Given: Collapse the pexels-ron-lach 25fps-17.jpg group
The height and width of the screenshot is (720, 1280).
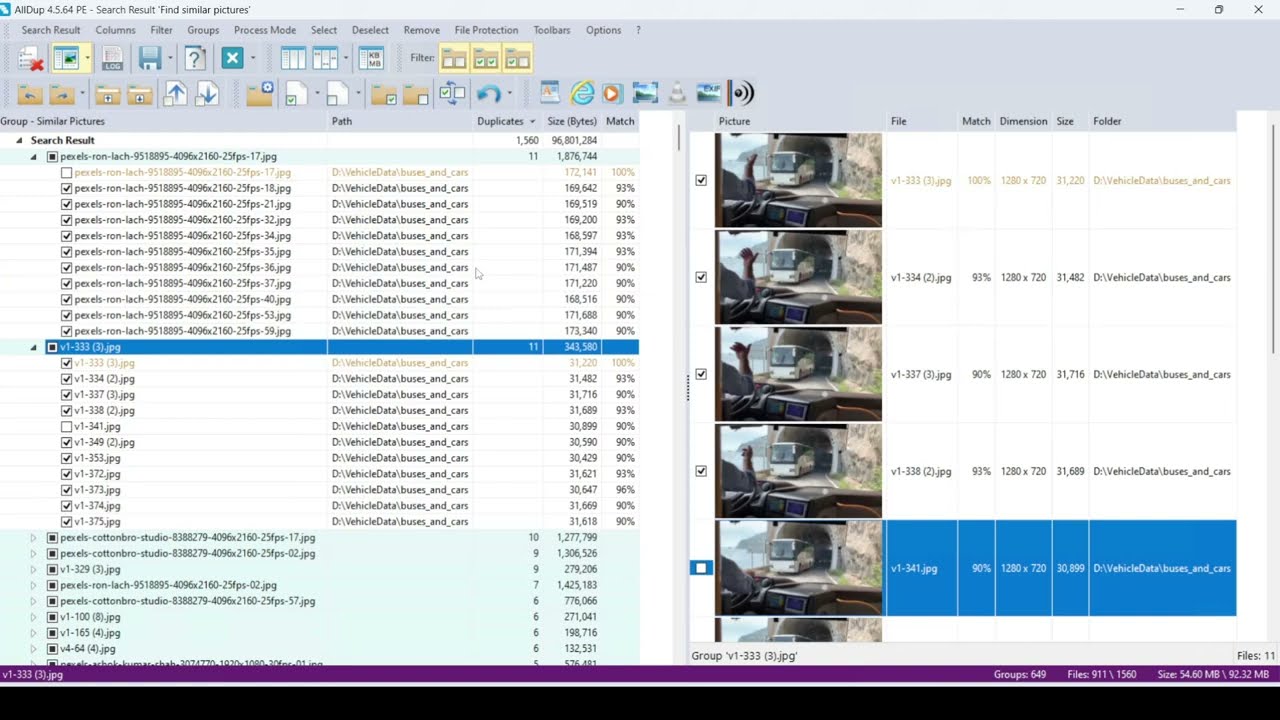Looking at the screenshot, I should click(x=33, y=157).
